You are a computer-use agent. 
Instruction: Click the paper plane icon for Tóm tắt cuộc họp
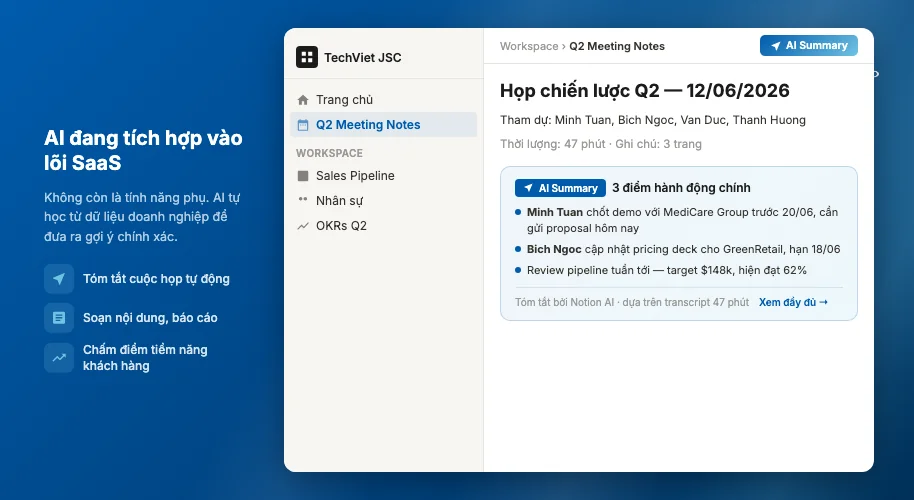tap(59, 279)
